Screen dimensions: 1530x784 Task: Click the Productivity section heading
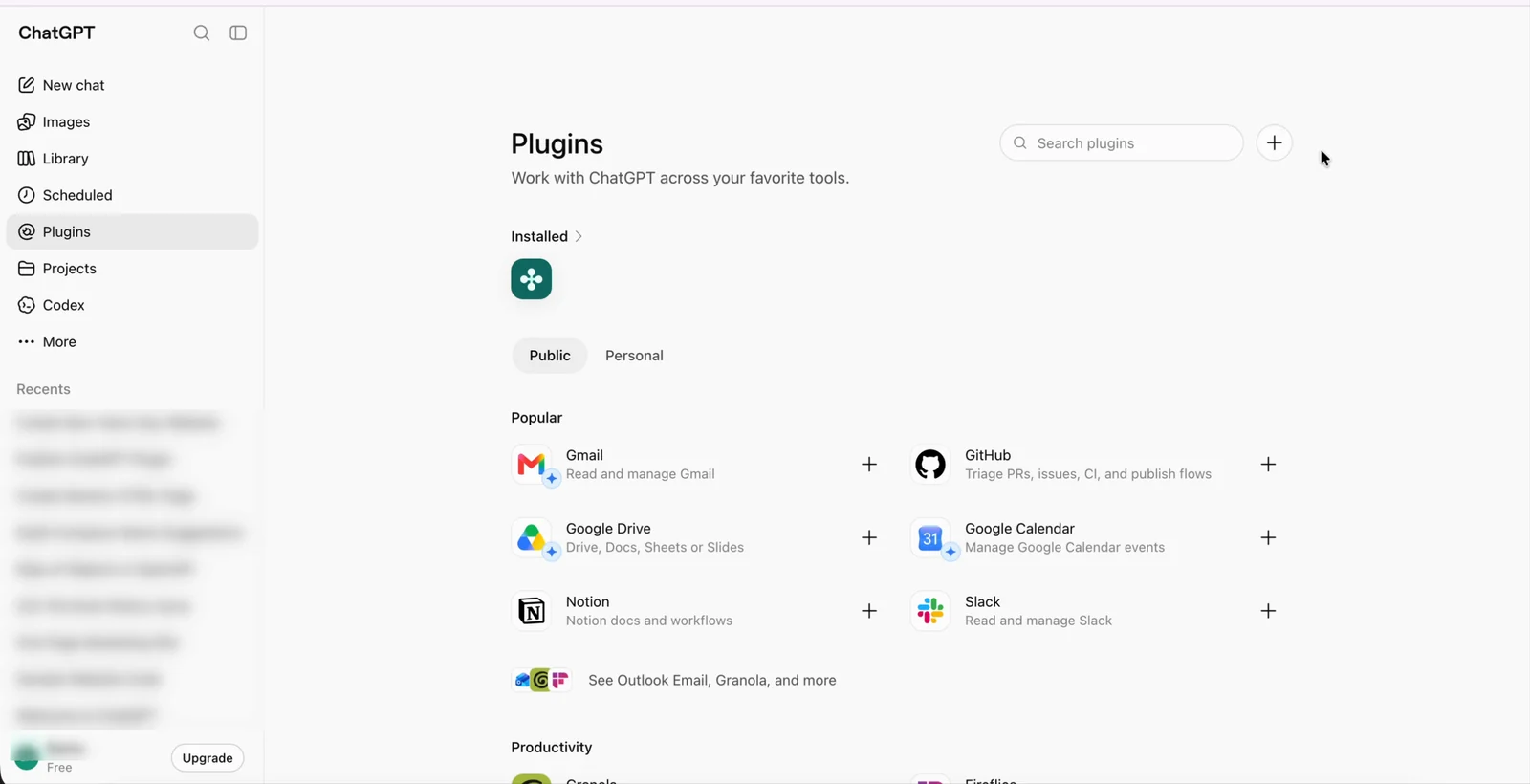(552, 748)
